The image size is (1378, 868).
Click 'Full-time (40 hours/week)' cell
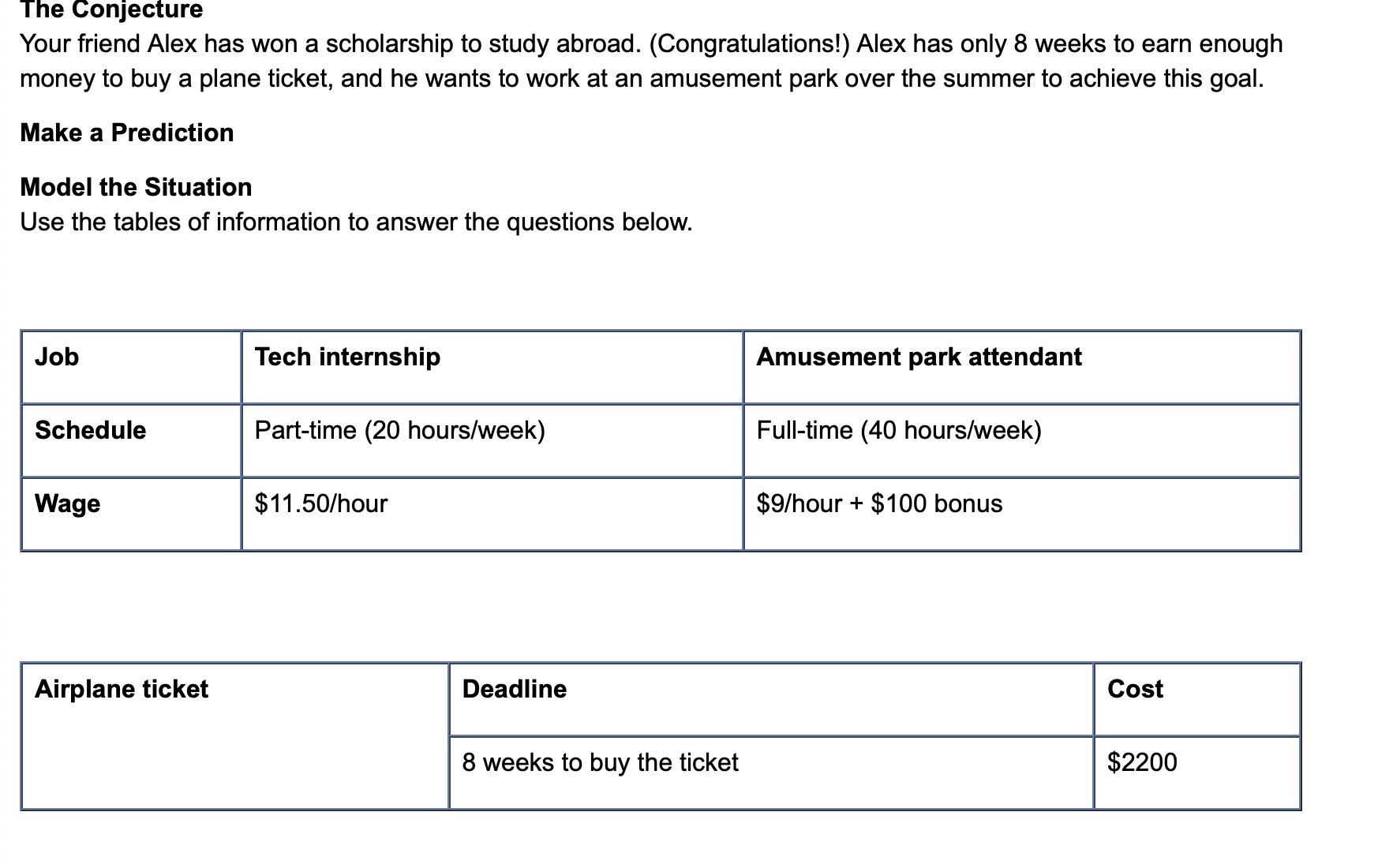point(1021,440)
